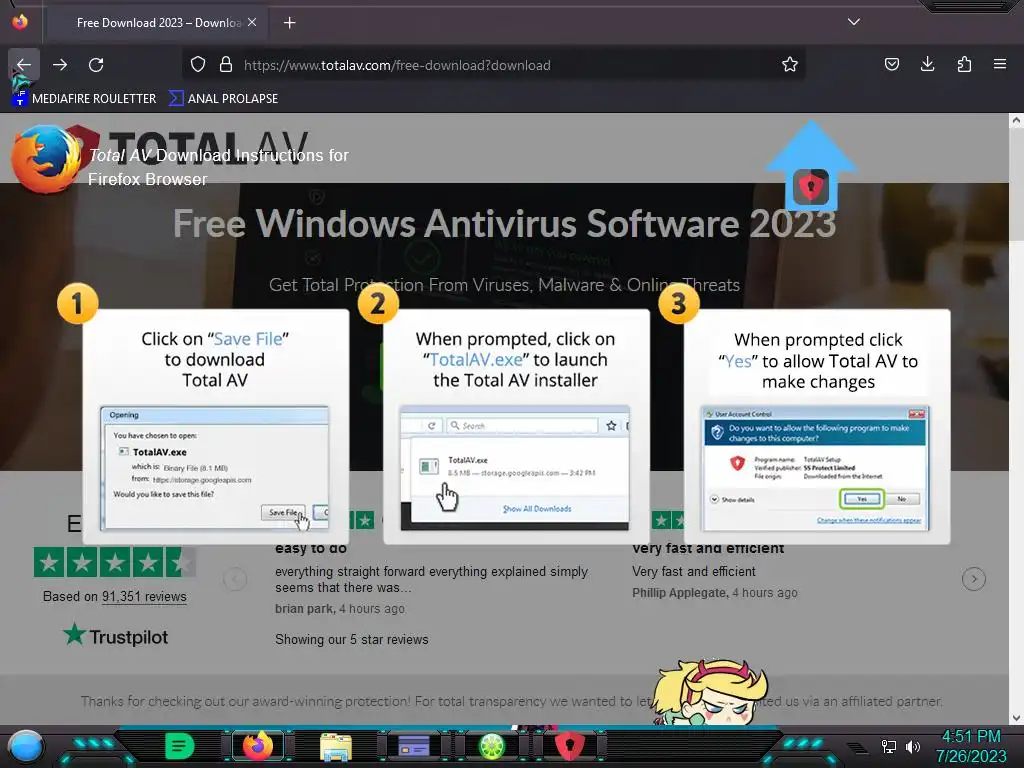Click the Trustpilot logo
This screenshot has width=1024, height=768.
coord(116,635)
